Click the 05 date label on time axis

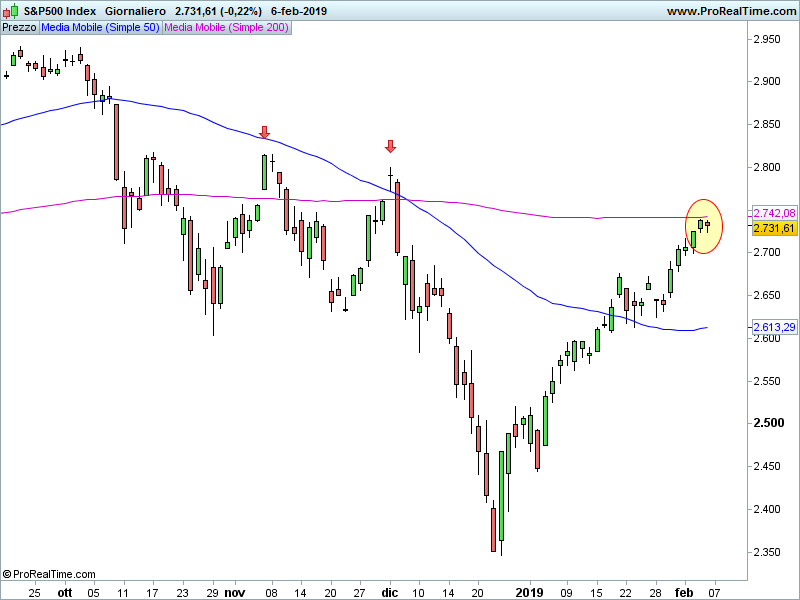click(x=93, y=593)
